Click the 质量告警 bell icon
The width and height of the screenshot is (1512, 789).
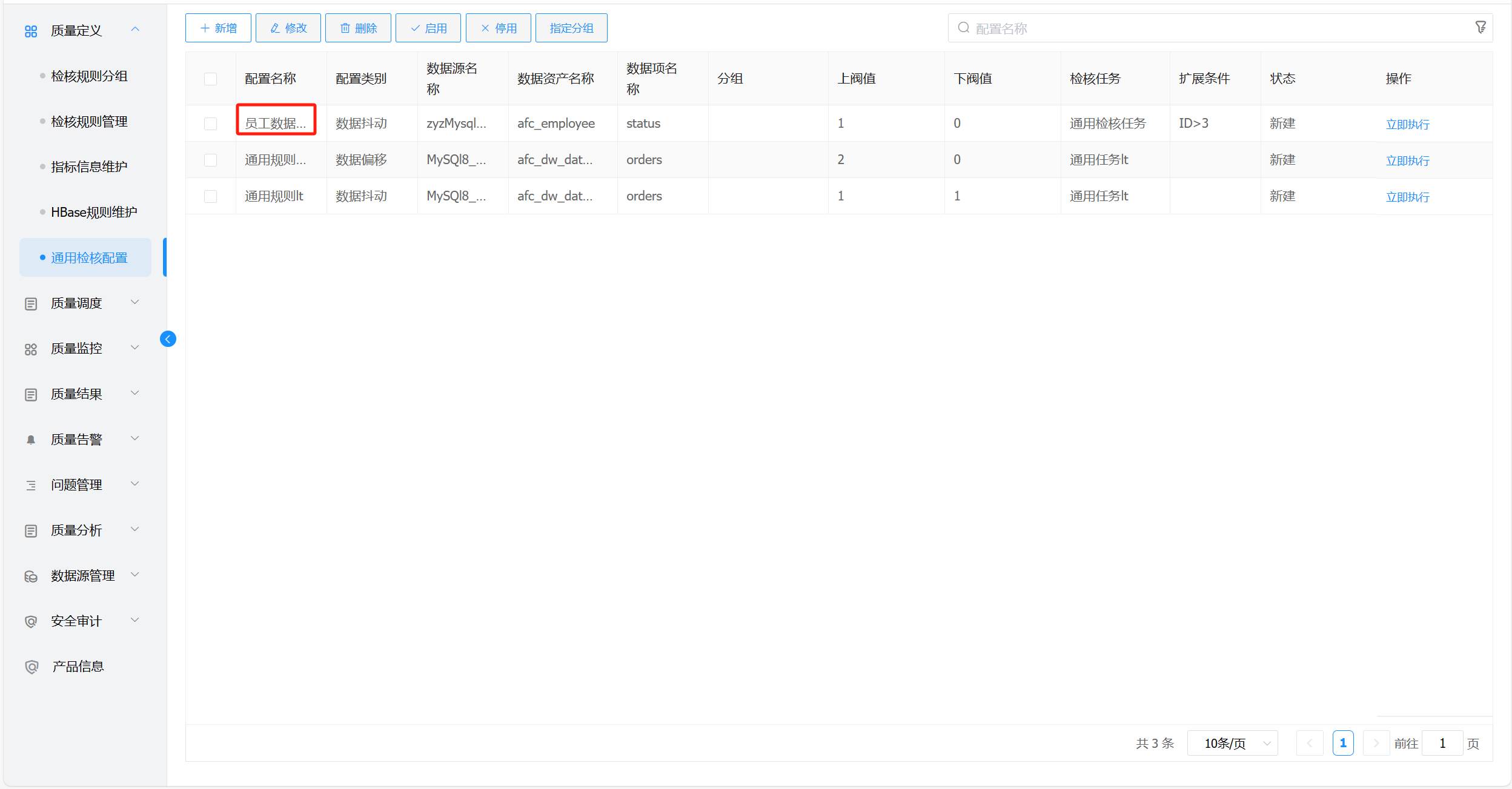pos(31,440)
